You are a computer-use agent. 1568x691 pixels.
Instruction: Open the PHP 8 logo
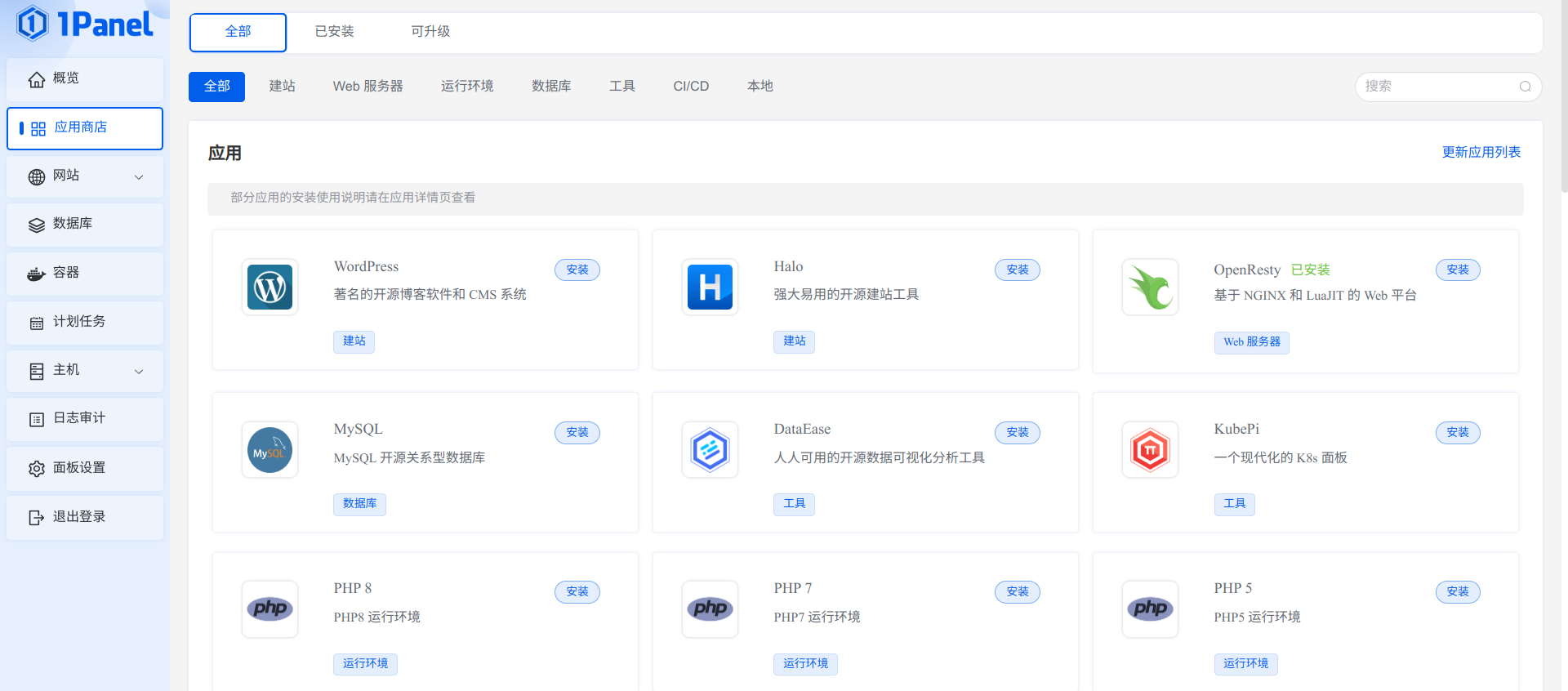pyautogui.click(x=270, y=609)
